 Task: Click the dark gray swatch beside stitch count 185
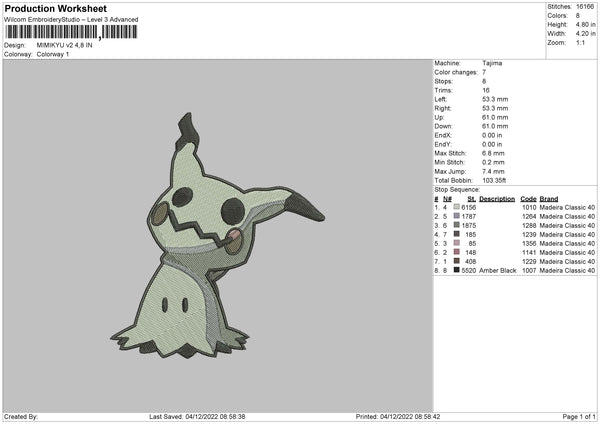coord(456,234)
